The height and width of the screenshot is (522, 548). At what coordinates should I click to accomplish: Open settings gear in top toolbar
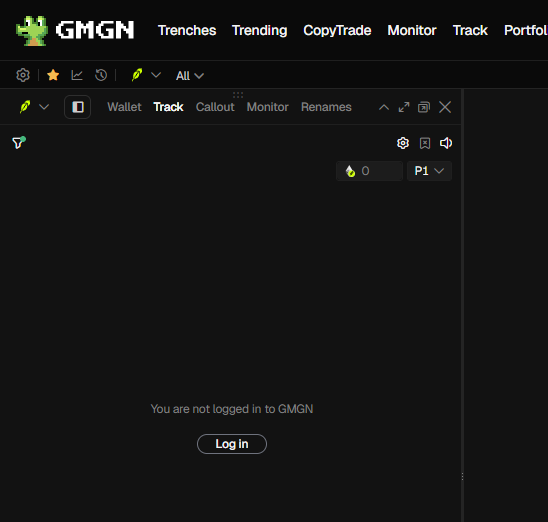tap(23, 75)
